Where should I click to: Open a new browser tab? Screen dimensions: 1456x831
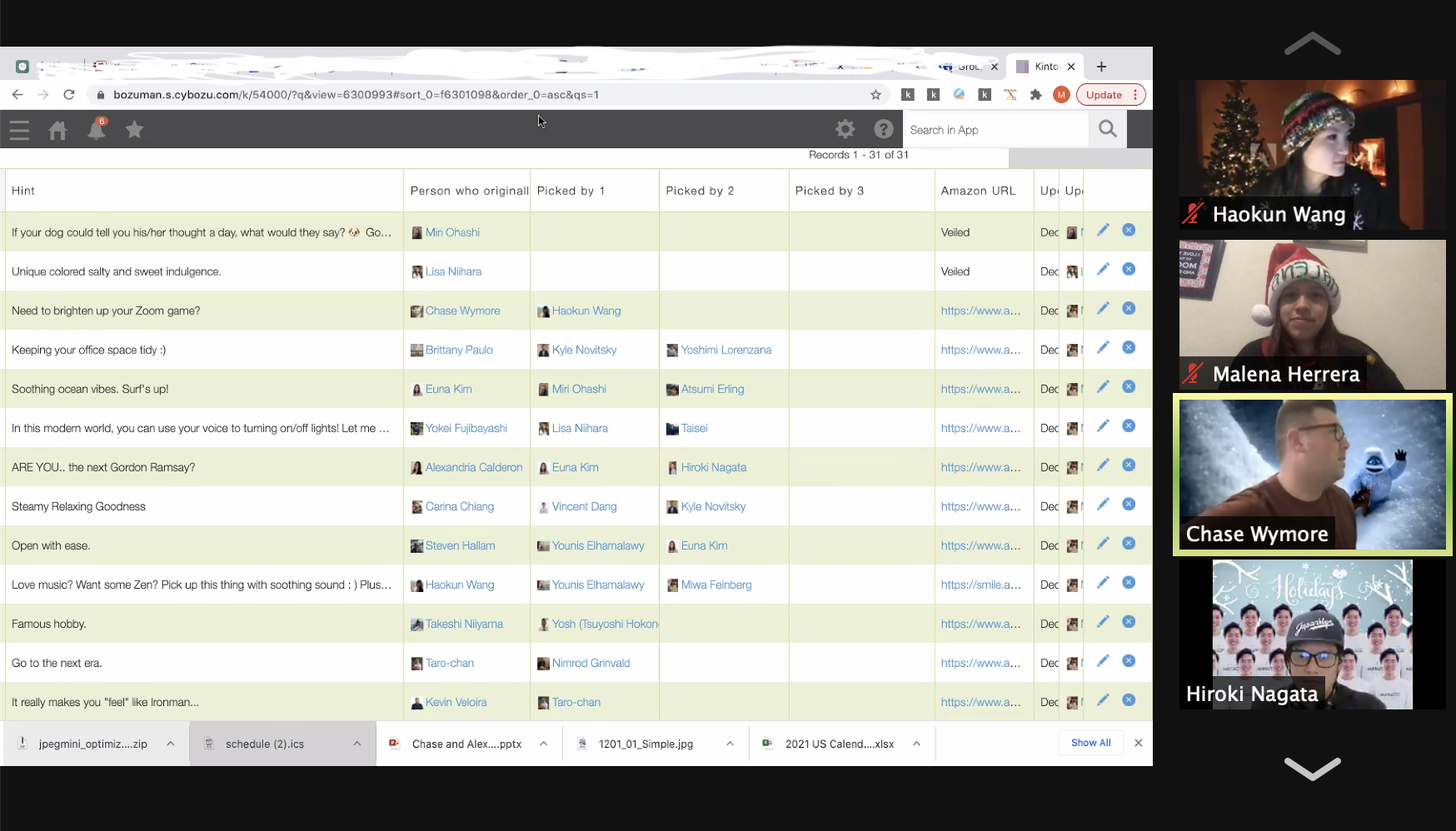(1101, 67)
